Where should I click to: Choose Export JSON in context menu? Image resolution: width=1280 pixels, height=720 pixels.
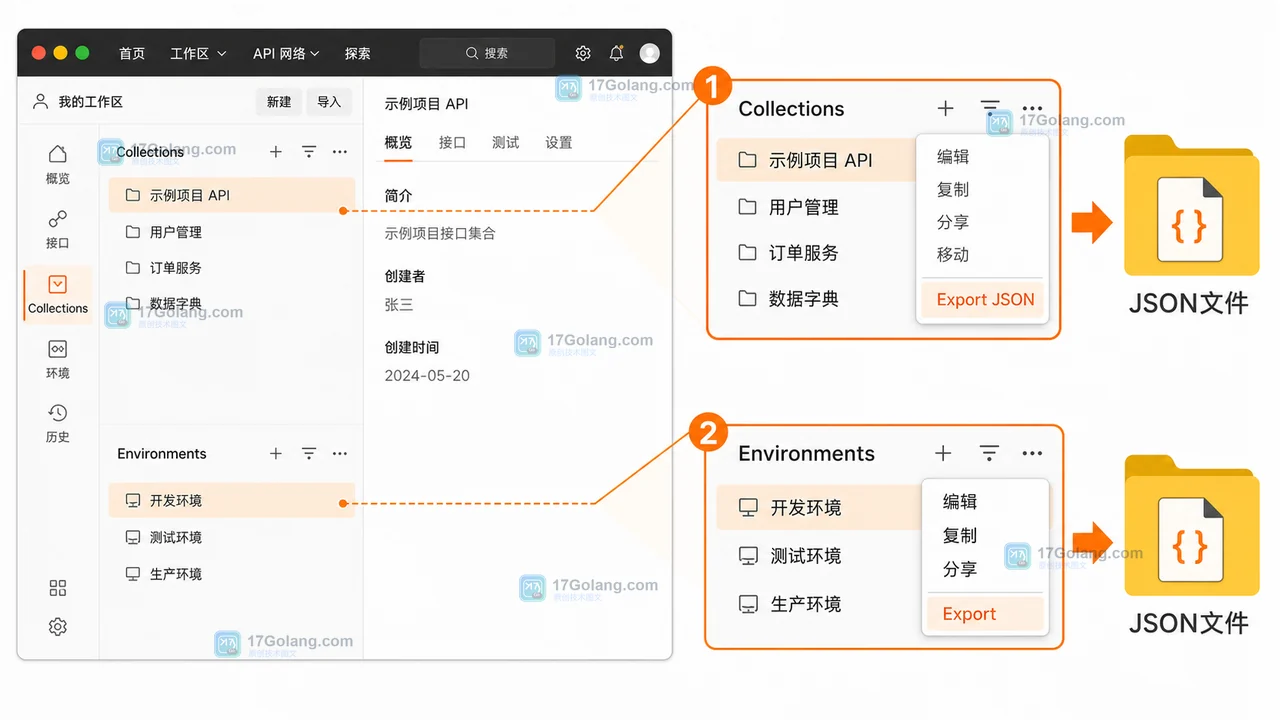[982, 300]
